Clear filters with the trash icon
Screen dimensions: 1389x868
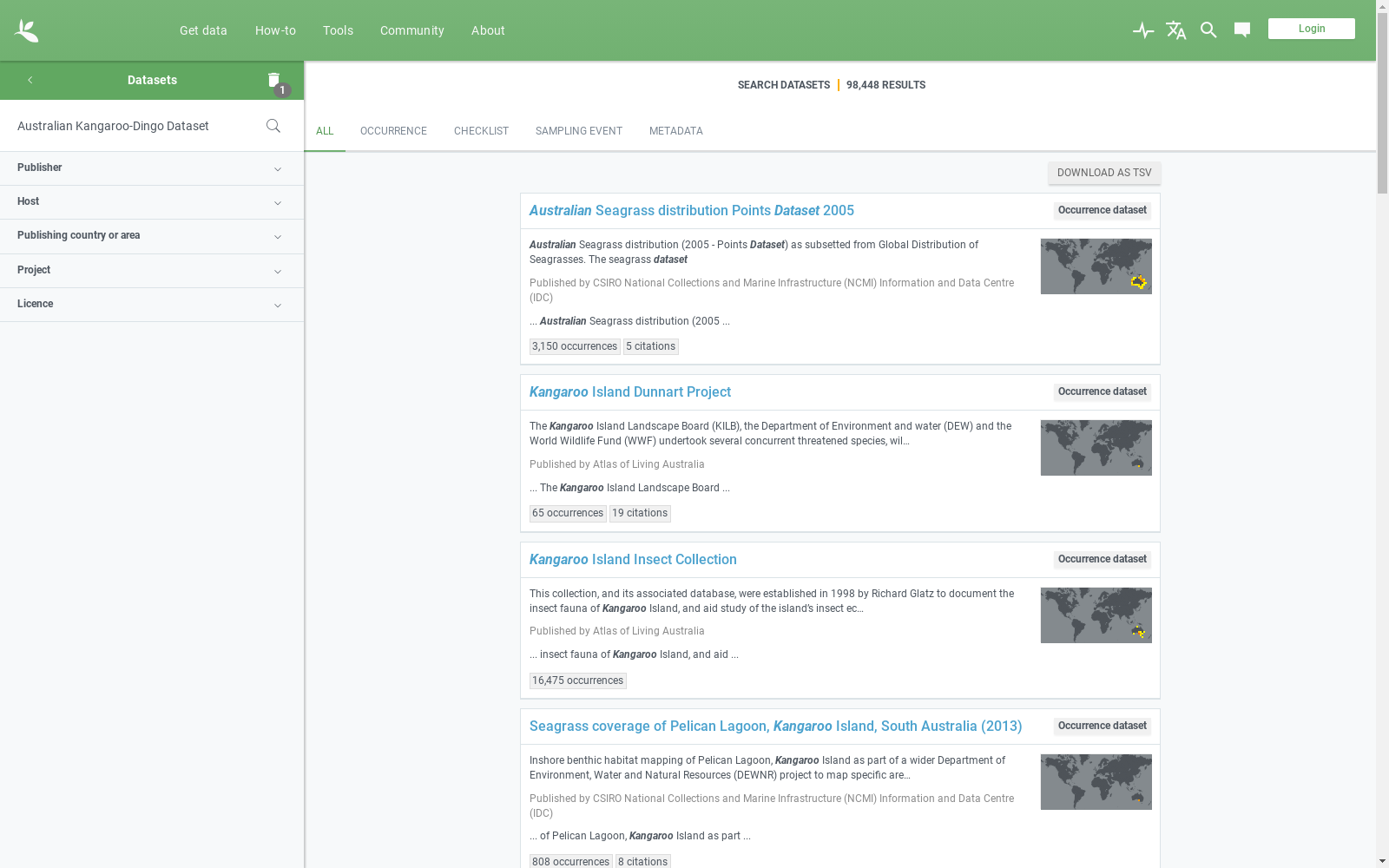[274, 80]
